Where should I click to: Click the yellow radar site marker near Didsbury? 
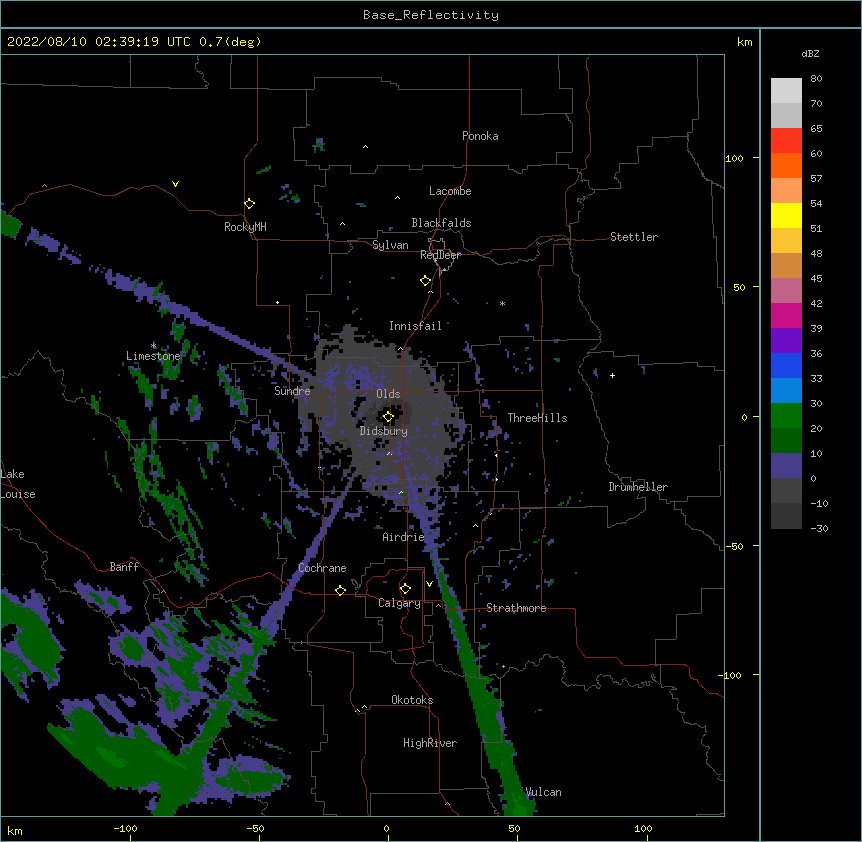click(x=388, y=417)
